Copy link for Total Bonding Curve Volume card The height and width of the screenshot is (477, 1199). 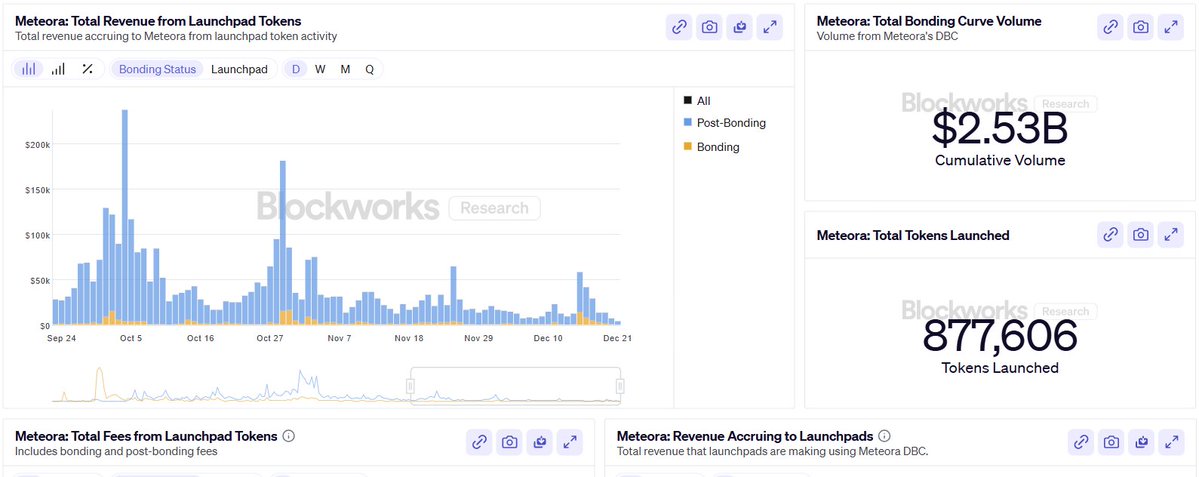click(x=1110, y=28)
